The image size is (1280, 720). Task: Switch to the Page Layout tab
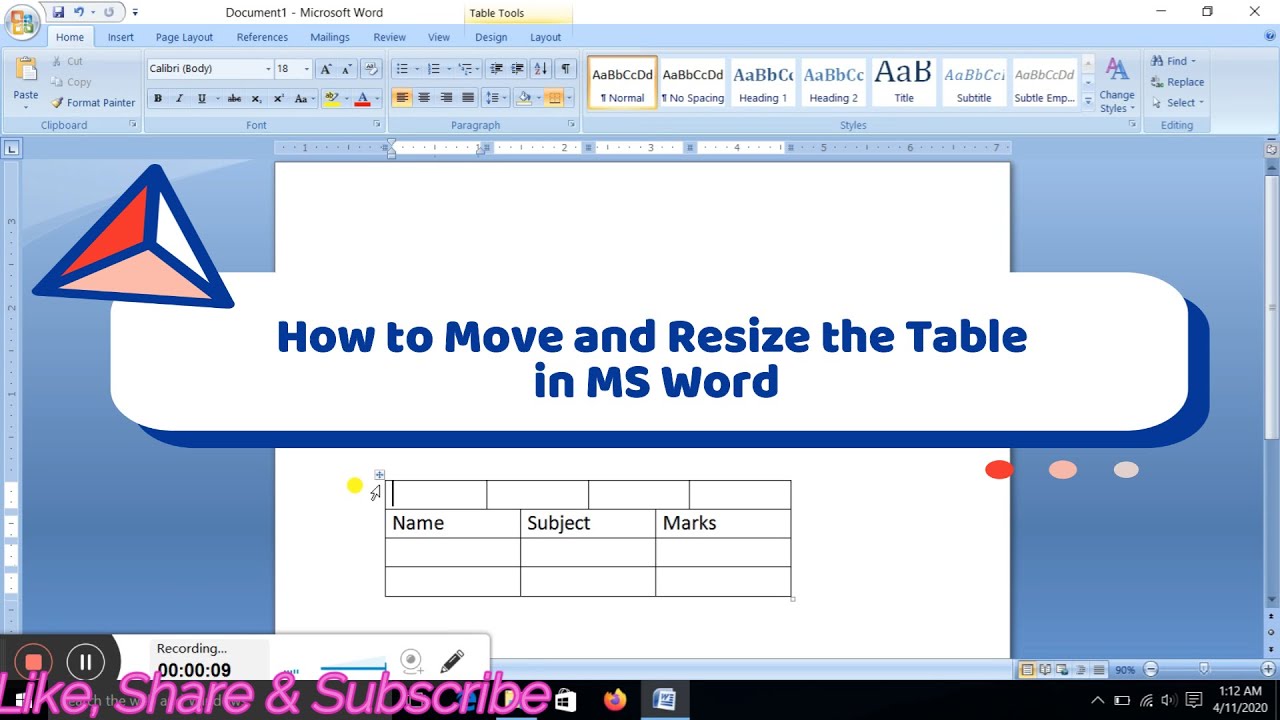click(x=184, y=37)
